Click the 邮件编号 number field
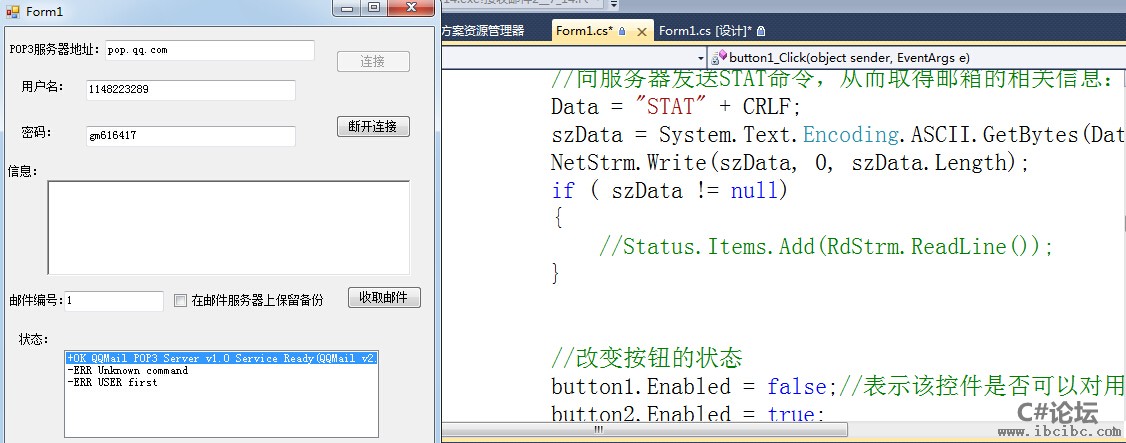 113,300
